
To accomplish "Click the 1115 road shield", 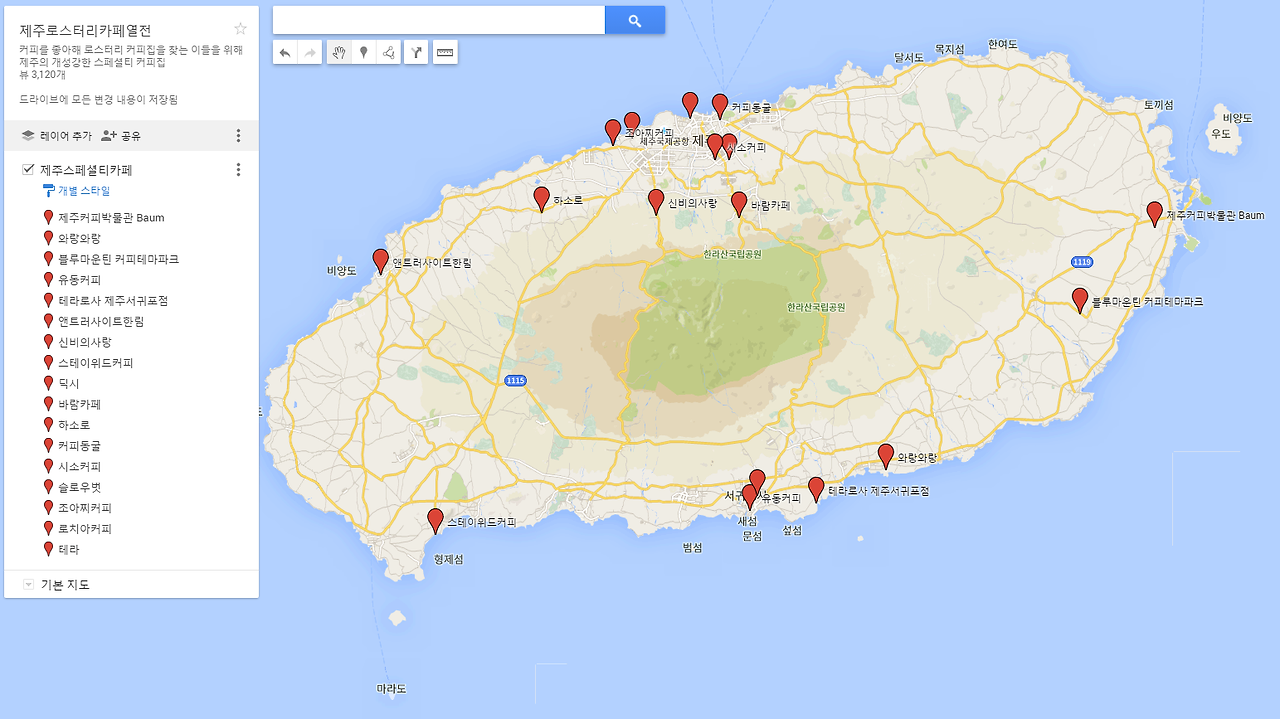I will tap(515, 380).
